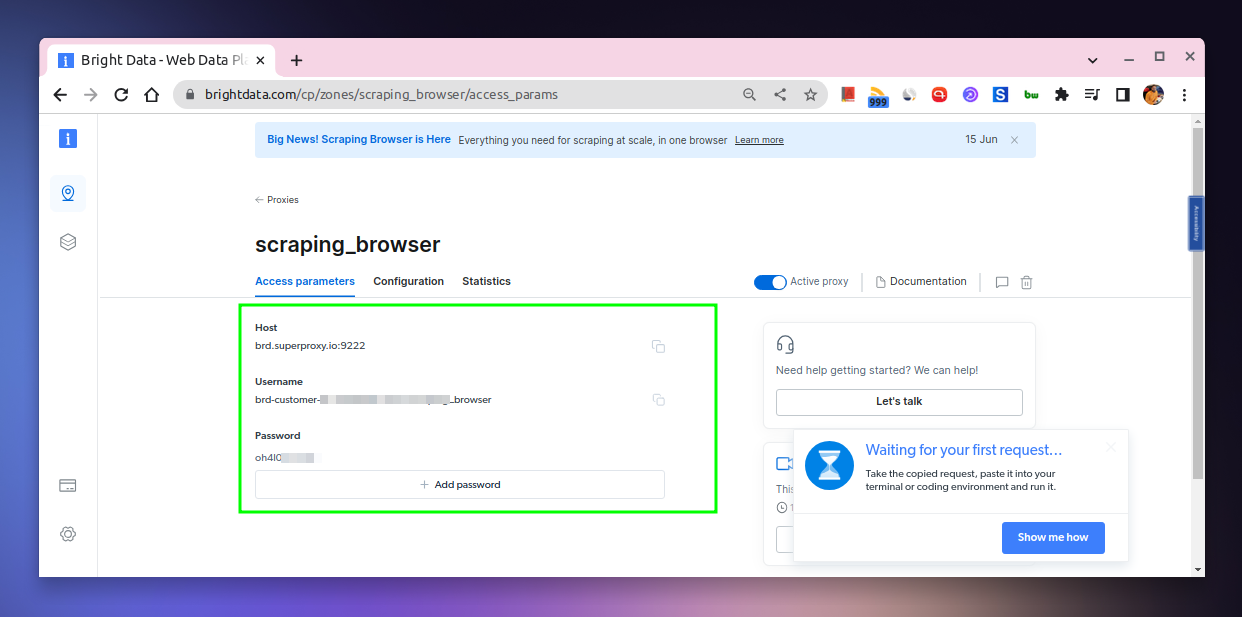Viewport: 1242px width, 617px height.
Task: Go back to the previous page
Action: (x=60, y=95)
